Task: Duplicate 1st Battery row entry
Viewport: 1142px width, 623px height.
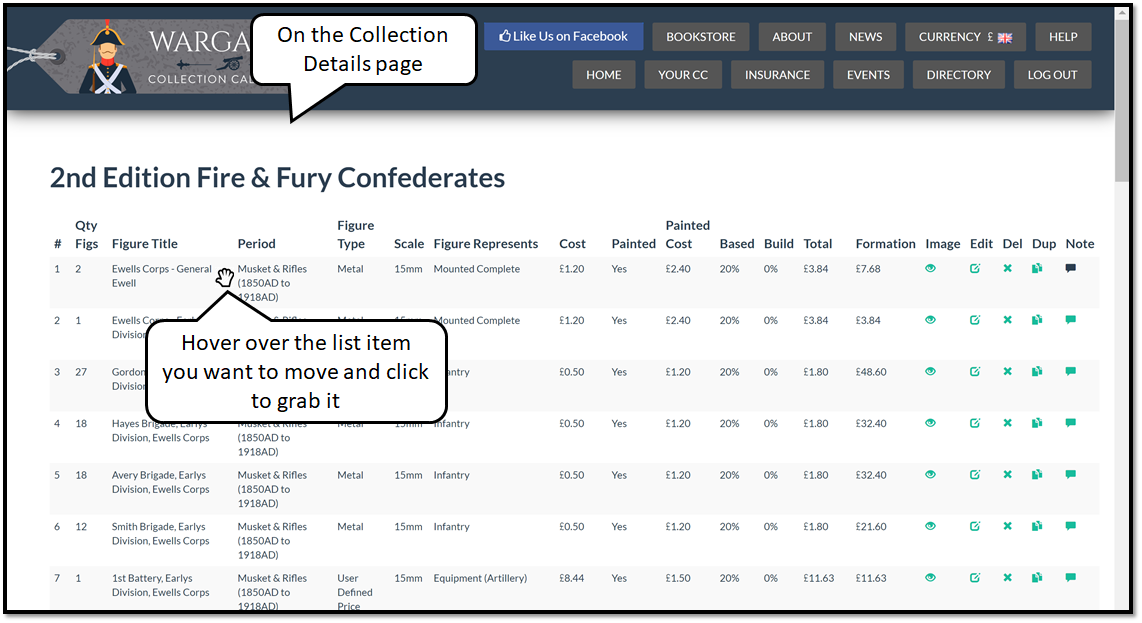Action: pyautogui.click(x=1037, y=578)
